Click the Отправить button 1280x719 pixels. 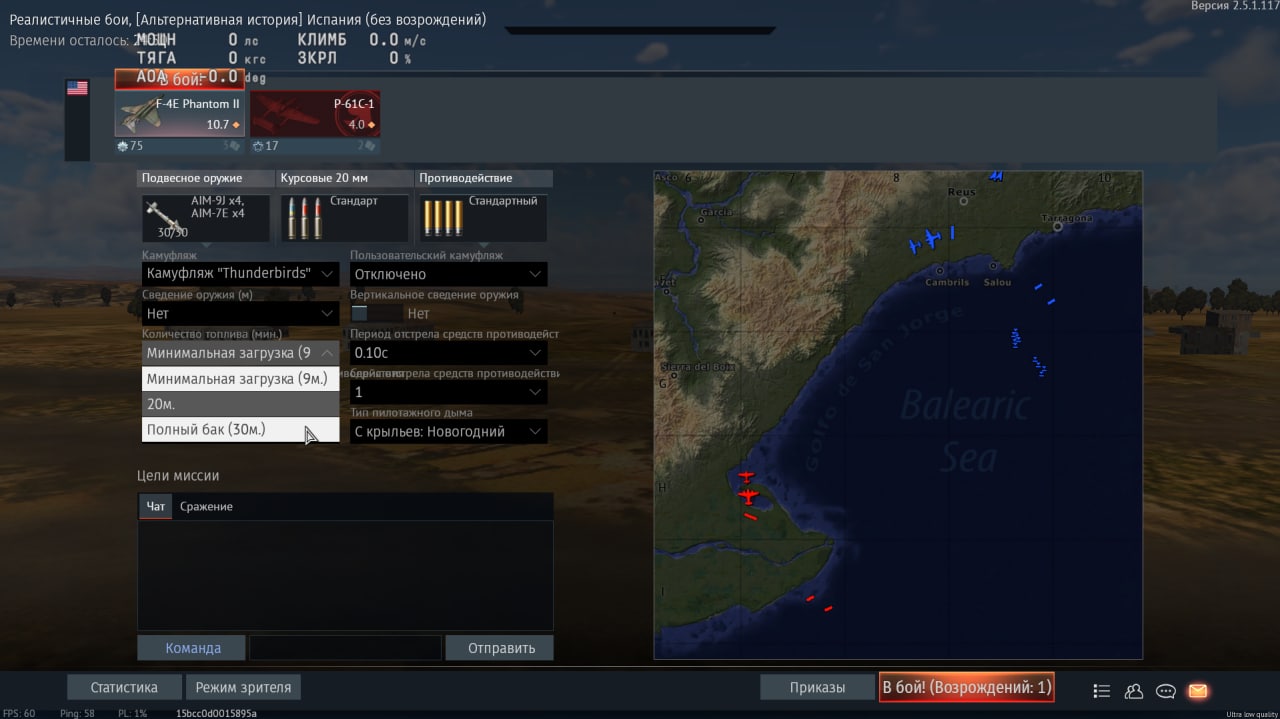[x=501, y=647]
